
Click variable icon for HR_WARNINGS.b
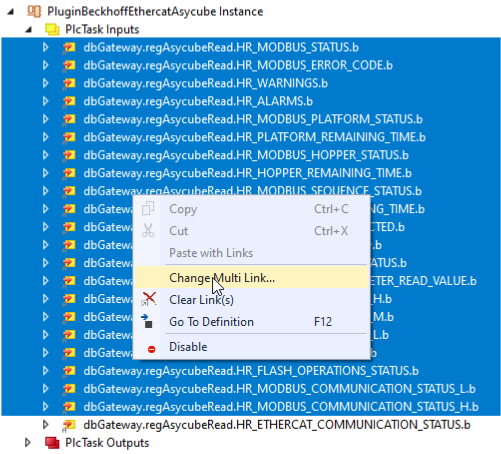click(x=69, y=83)
